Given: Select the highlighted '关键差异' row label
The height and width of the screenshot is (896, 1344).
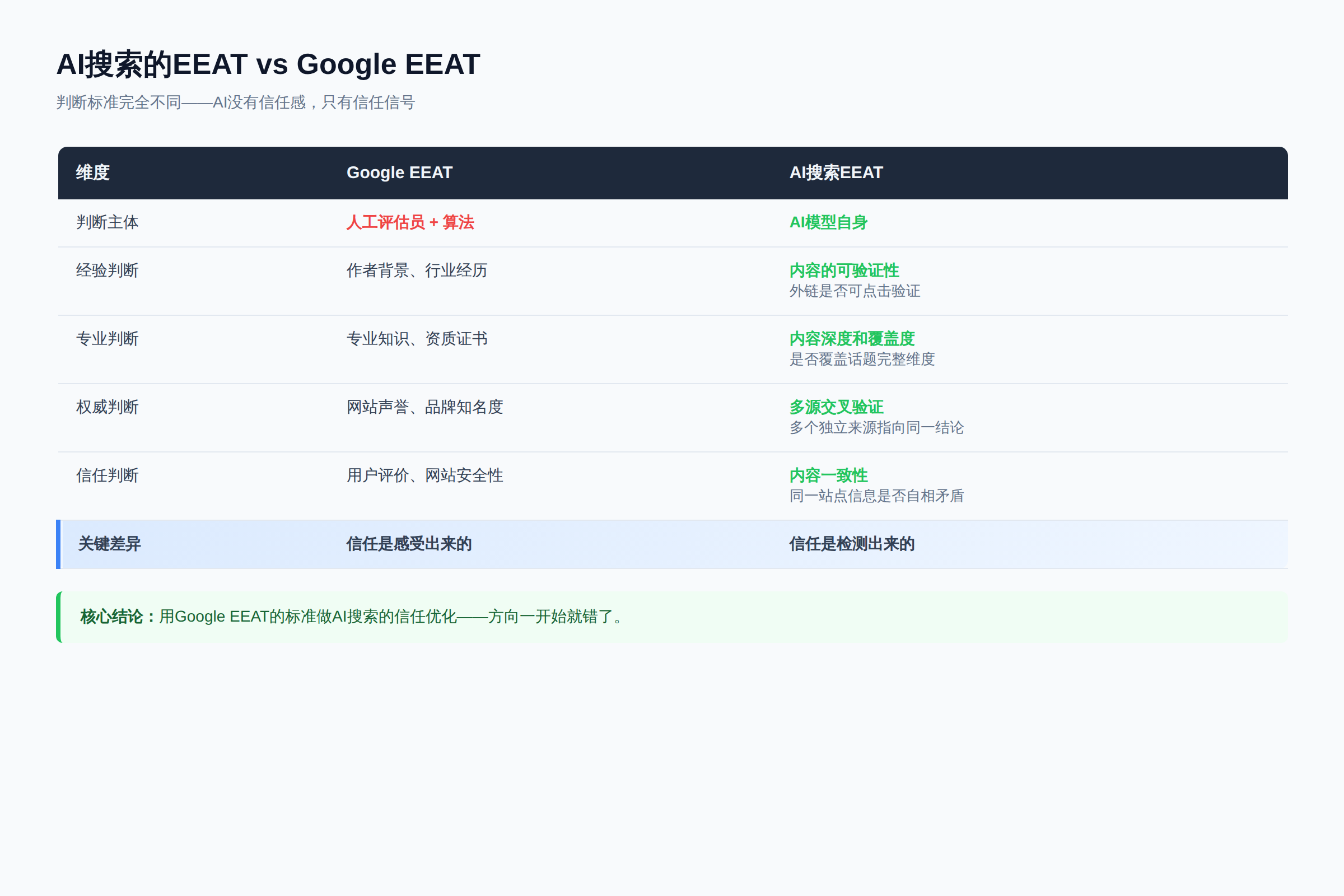Looking at the screenshot, I should tap(110, 544).
